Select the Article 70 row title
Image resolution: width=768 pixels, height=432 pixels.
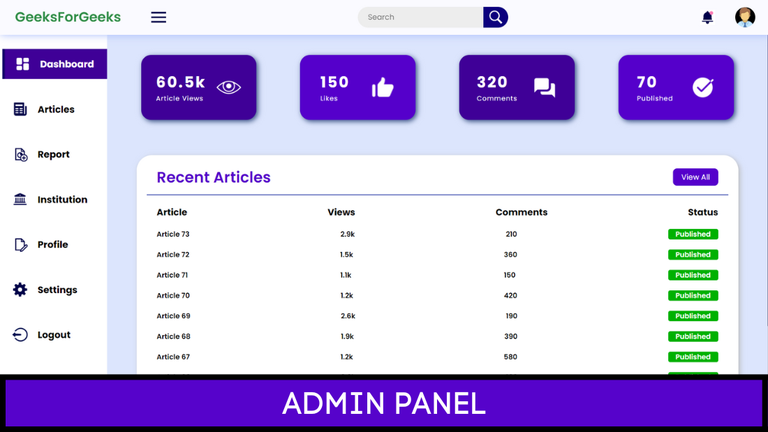click(x=173, y=296)
